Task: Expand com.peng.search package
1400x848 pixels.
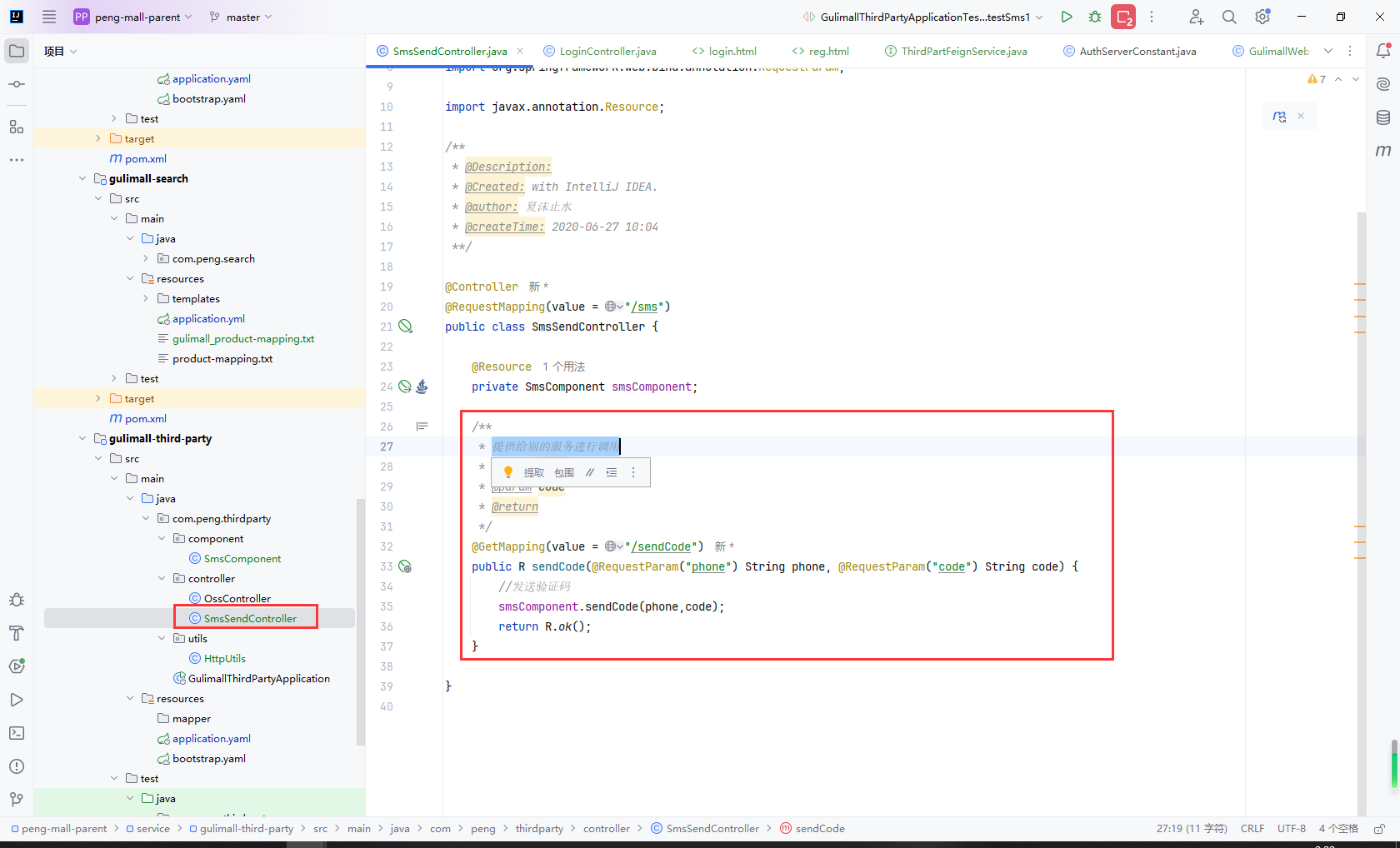Action: tap(146, 258)
